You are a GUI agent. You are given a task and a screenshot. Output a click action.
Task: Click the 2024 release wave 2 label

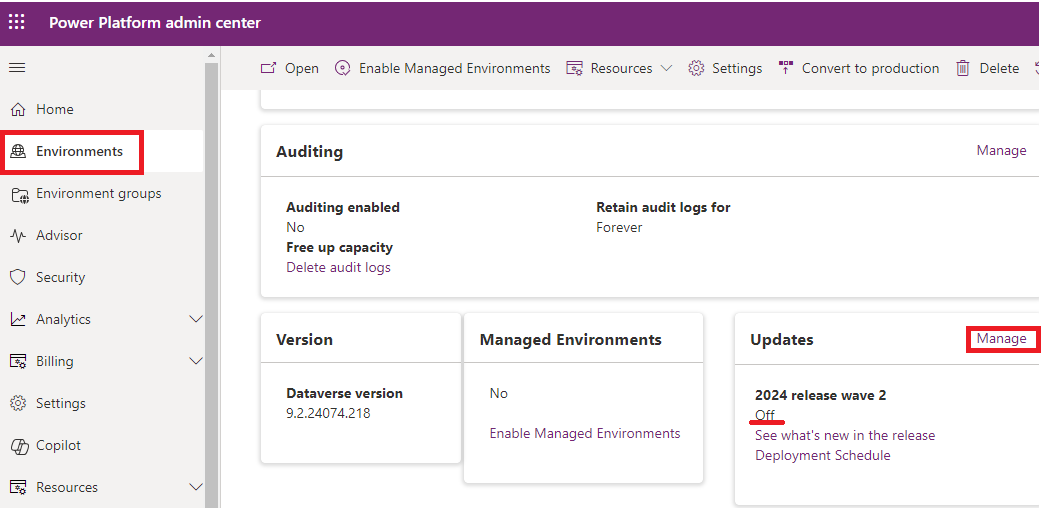[x=821, y=395]
